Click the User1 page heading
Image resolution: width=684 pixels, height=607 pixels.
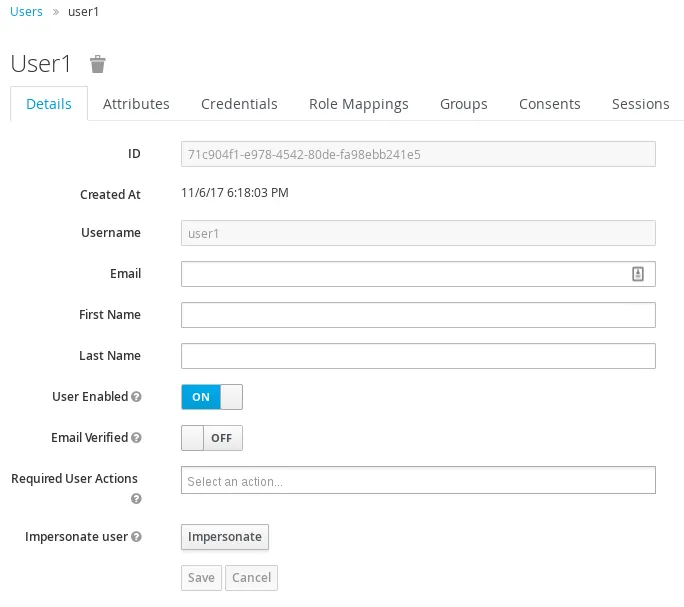tap(41, 64)
